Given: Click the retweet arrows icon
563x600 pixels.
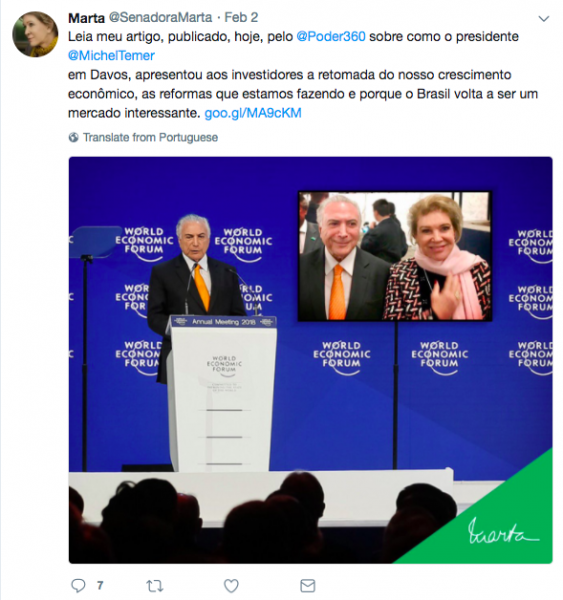Looking at the screenshot, I should (155, 586).
